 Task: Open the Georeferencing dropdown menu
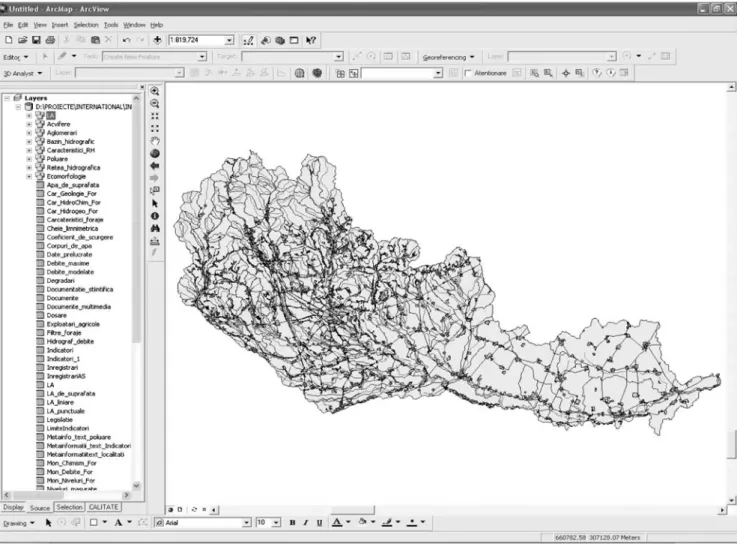click(448, 57)
